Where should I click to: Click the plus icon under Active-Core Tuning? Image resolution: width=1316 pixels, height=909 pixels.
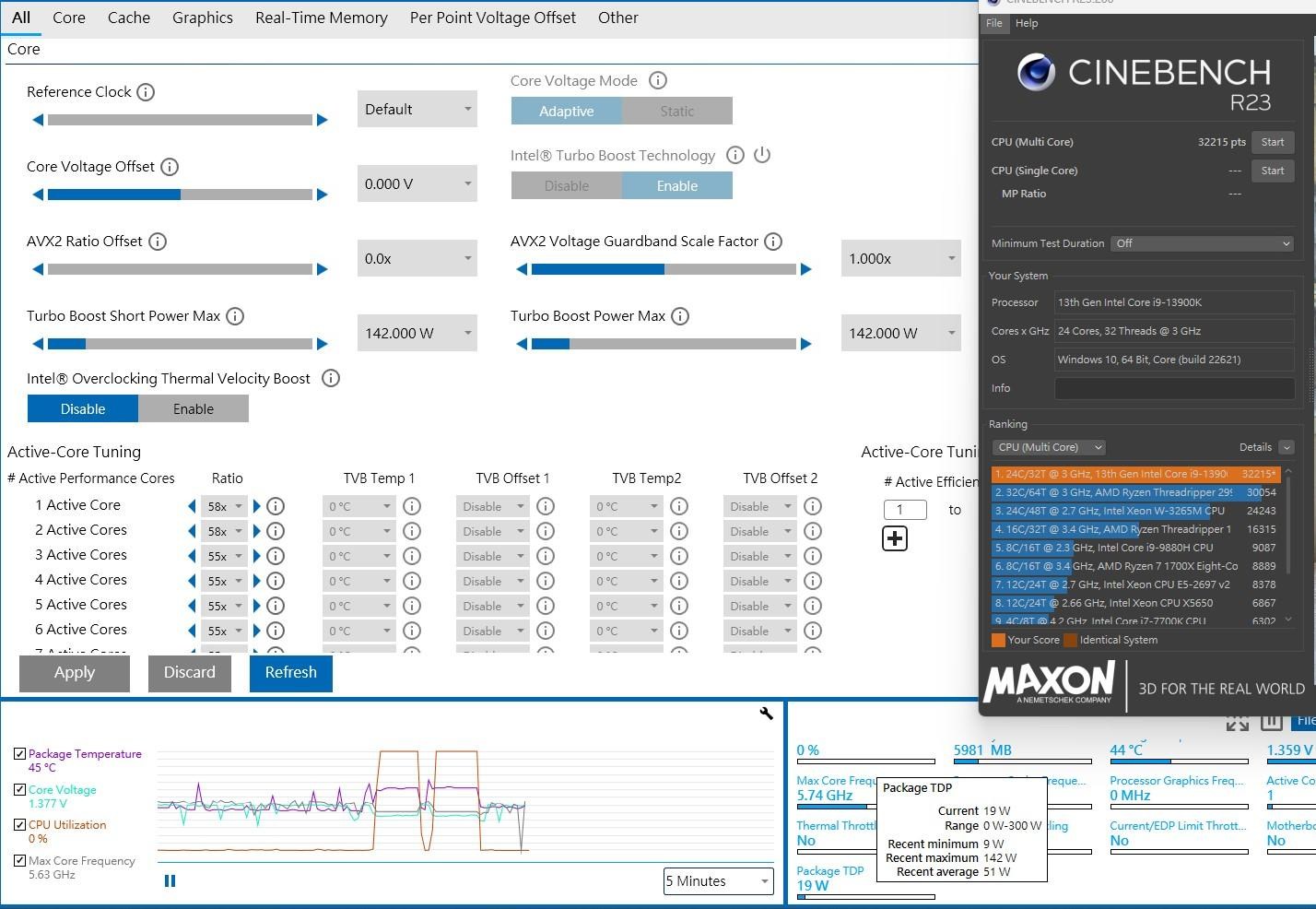pos(895,538)
